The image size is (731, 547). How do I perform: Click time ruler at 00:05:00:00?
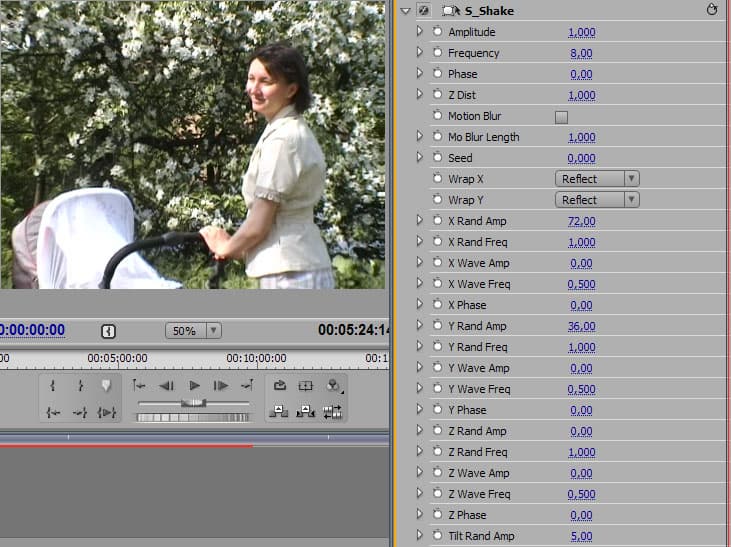click(117, 358)
